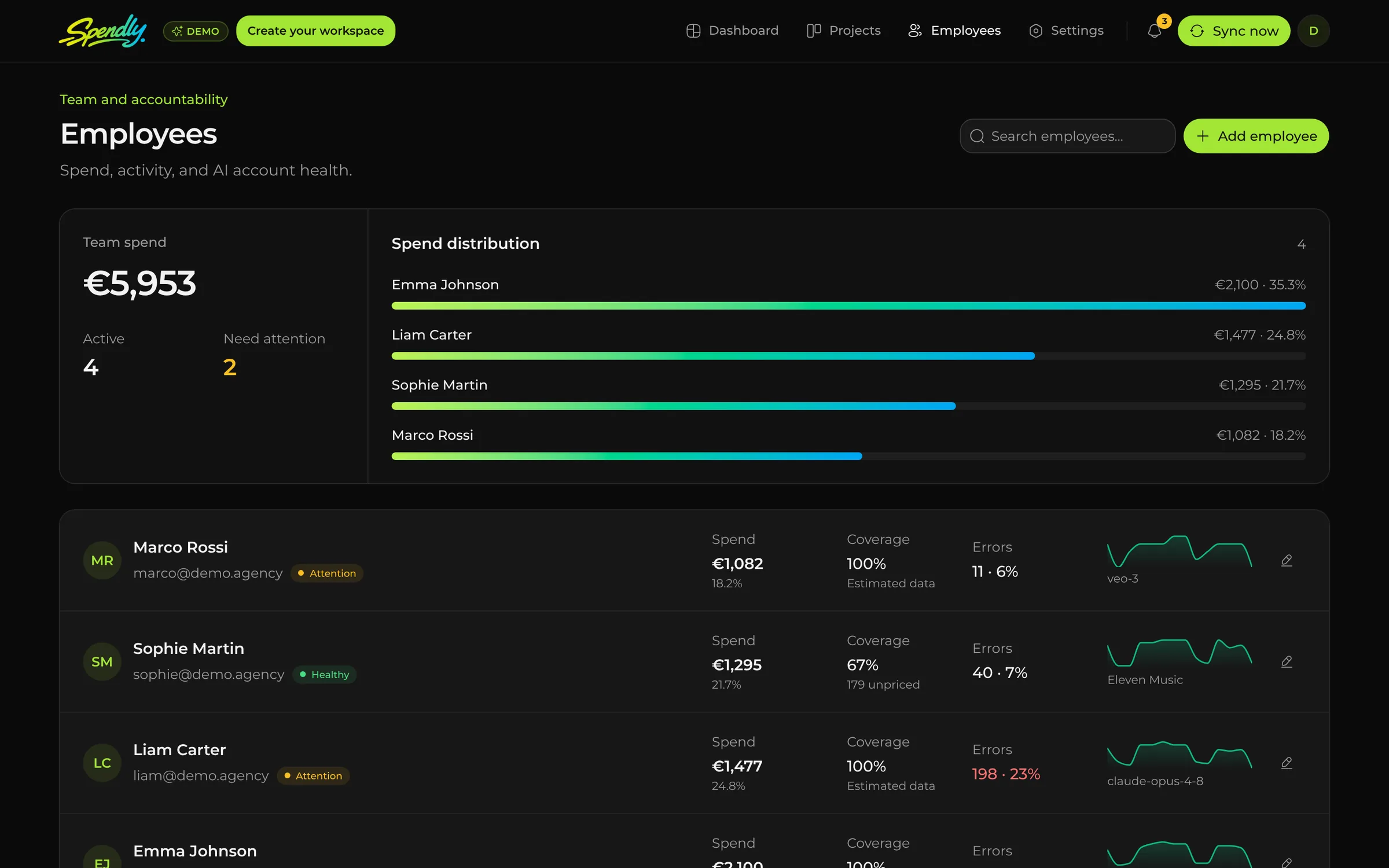Click Liam Carter's Attention status badge

[x=313, y=775]
